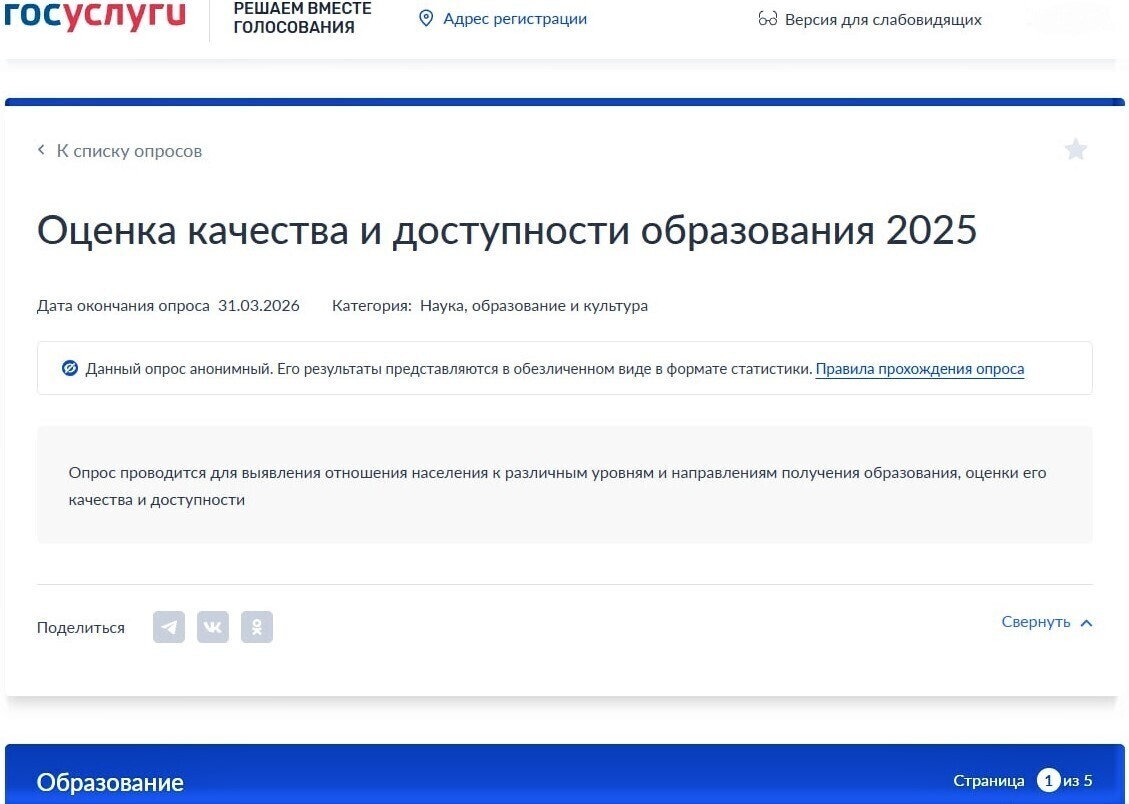Screen dimensions: 1129x804
Task: Open Адрес регистрации selector
Action: tap(514, 19)
